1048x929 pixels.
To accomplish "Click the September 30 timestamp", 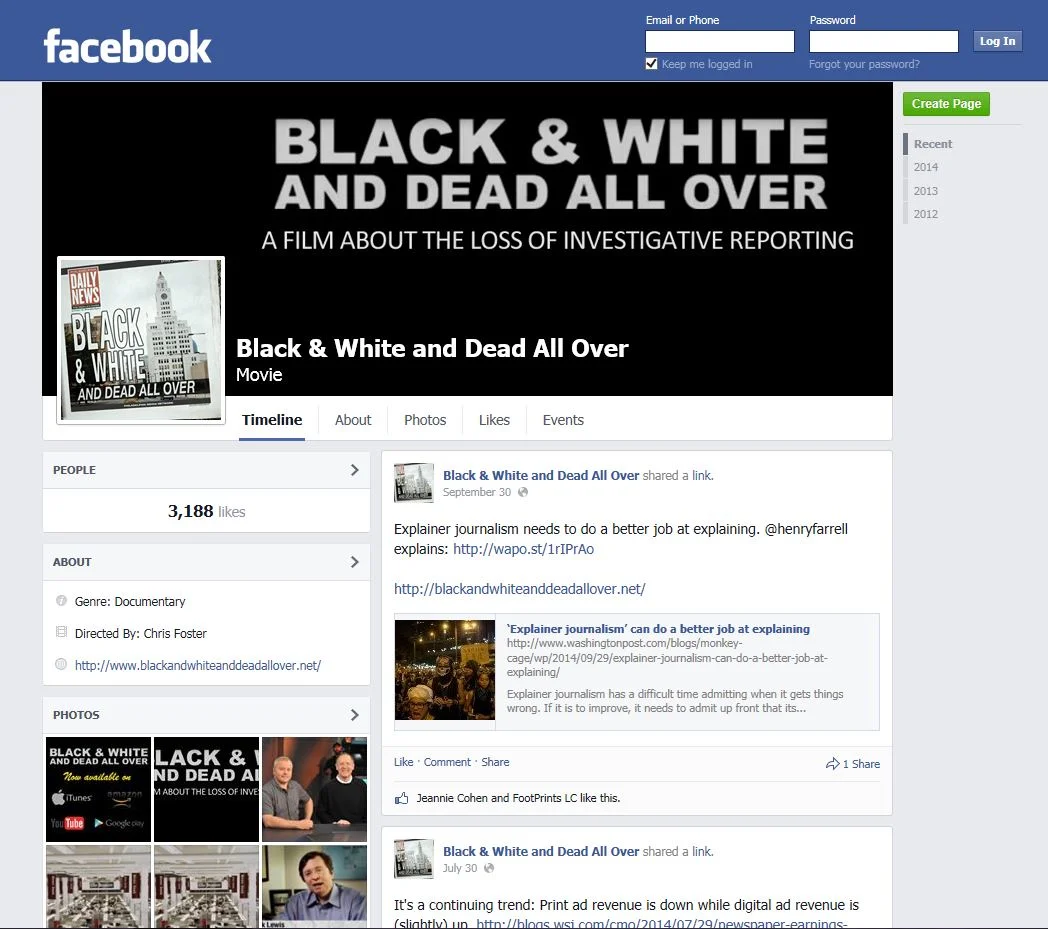I will [x=477, y=493].
